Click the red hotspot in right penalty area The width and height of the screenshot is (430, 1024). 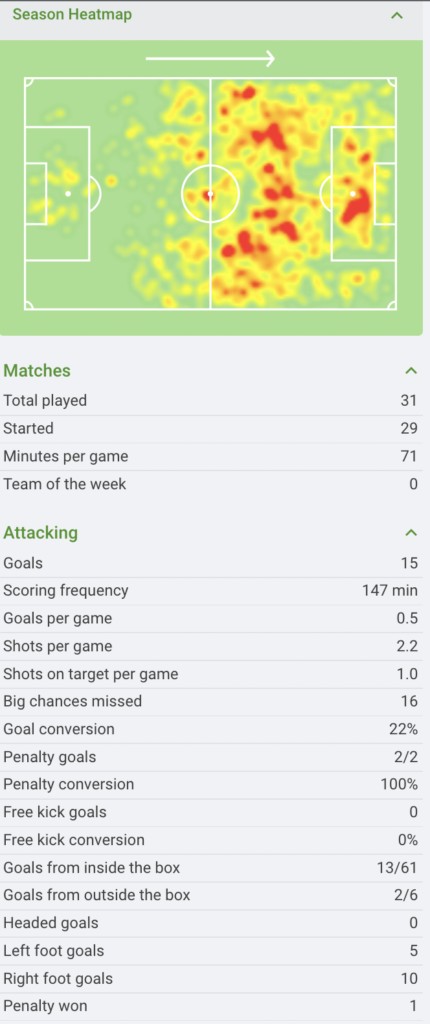click(x=356, y=208)
